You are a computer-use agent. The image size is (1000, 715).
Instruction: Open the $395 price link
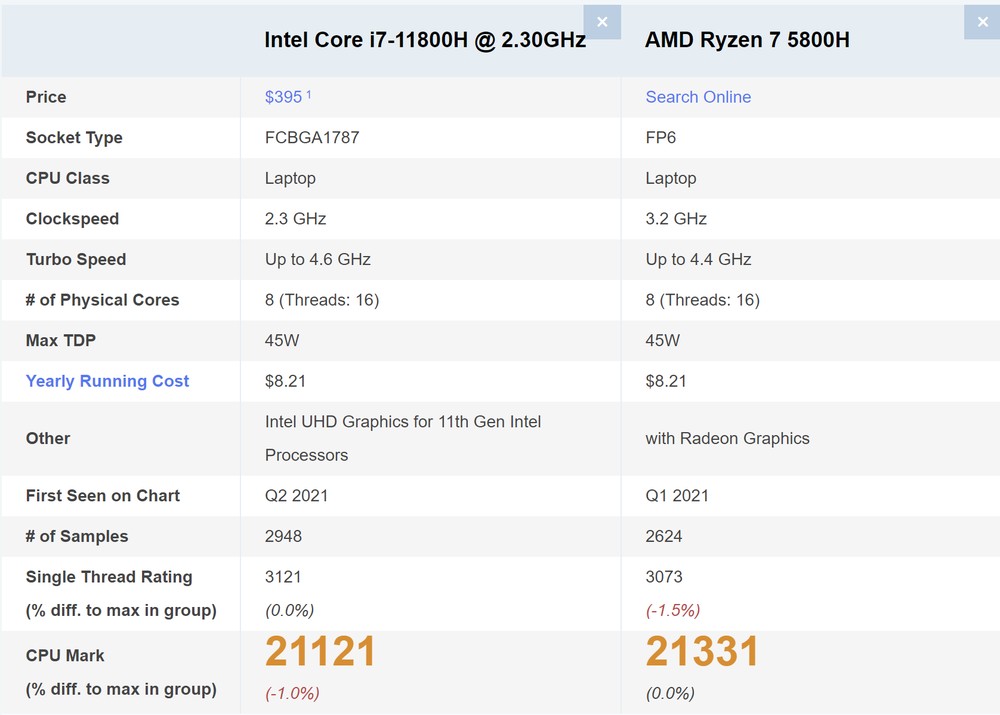(283, 97)
